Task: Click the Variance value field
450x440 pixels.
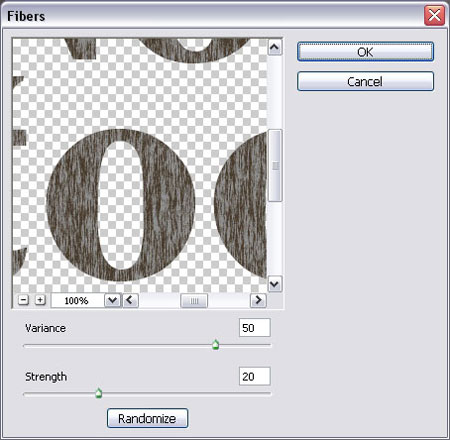Action: click(x=255, y=328)
